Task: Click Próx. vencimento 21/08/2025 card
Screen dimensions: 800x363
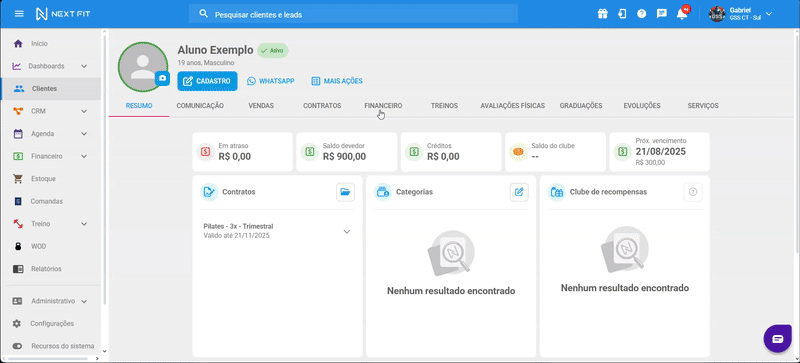Action: (659, 152)
